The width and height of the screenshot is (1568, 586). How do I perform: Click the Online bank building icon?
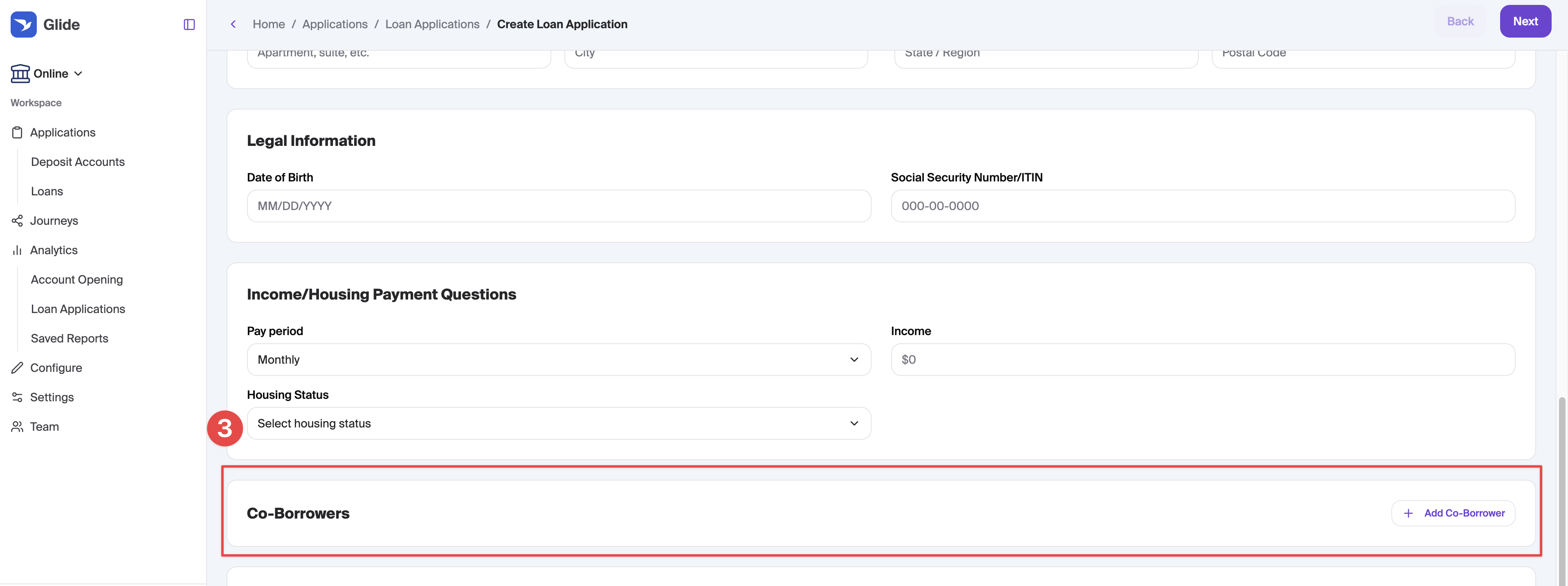20,73
